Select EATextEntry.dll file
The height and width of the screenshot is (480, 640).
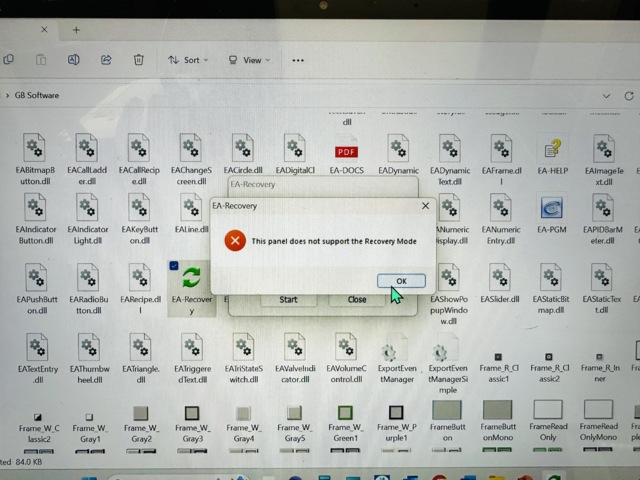[38, 359]
